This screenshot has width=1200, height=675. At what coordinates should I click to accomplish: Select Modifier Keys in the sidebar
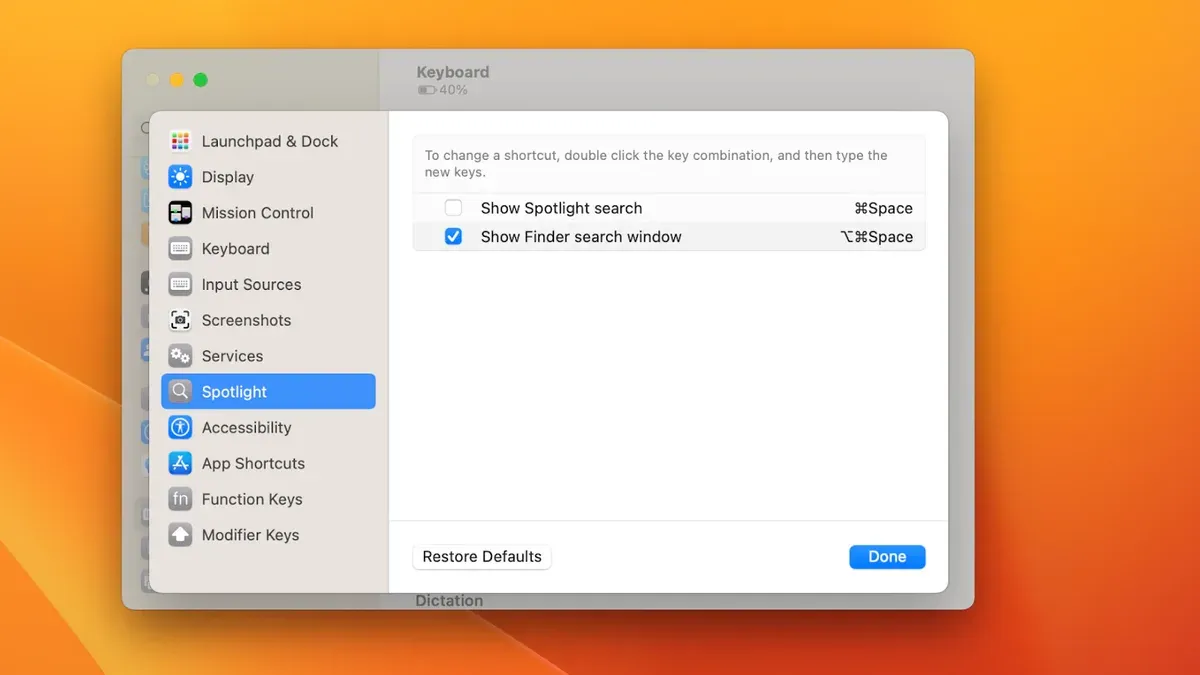(268, 535)
